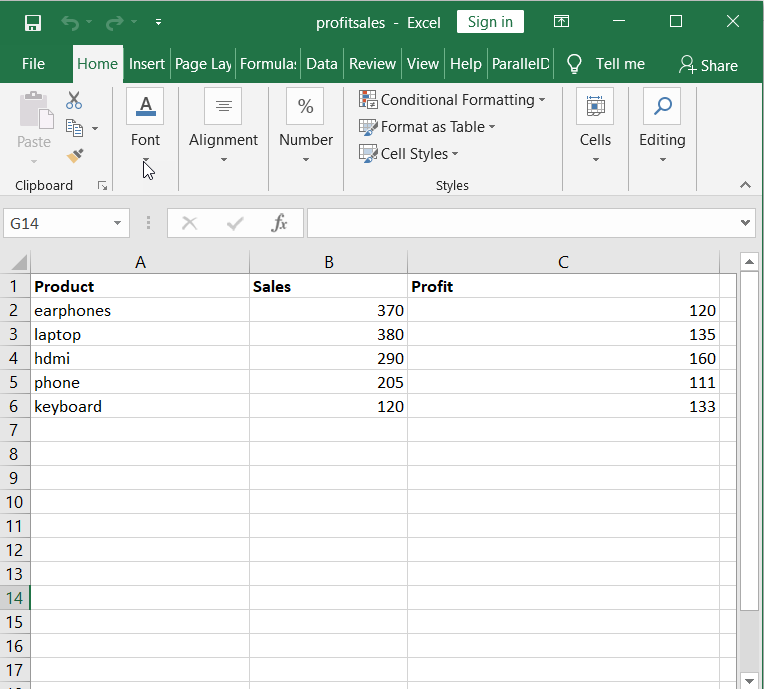Click the Share button
Image resolution: width=764 pixels, height=689 pixels.
(708, 65)
